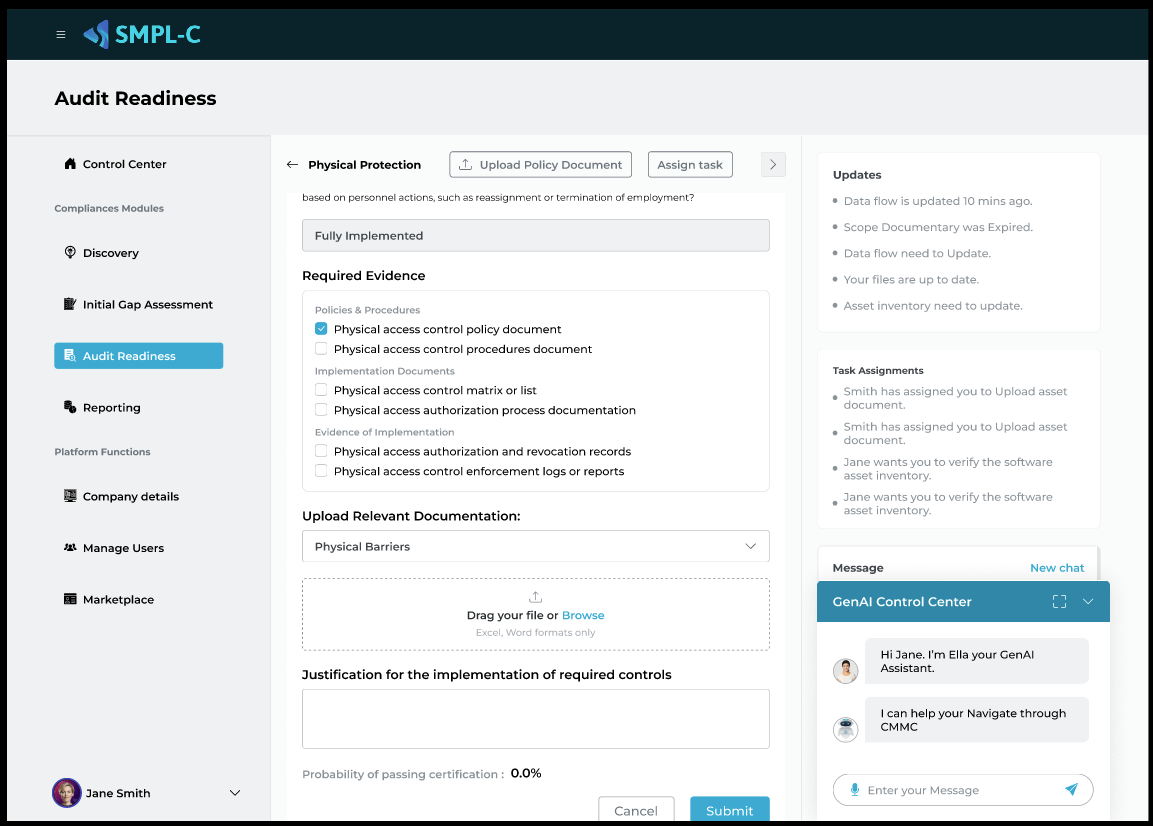This screenshot has width=1153, height=826.
Task: Click the Browse link to pick a file
Action: pyautogui.click(x=583, y=616)
